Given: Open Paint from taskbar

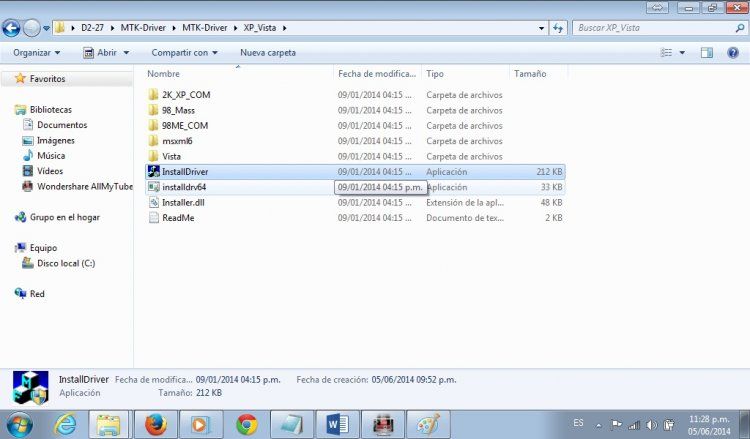Looking at the screenshot, I should click(x=428, y=425).
